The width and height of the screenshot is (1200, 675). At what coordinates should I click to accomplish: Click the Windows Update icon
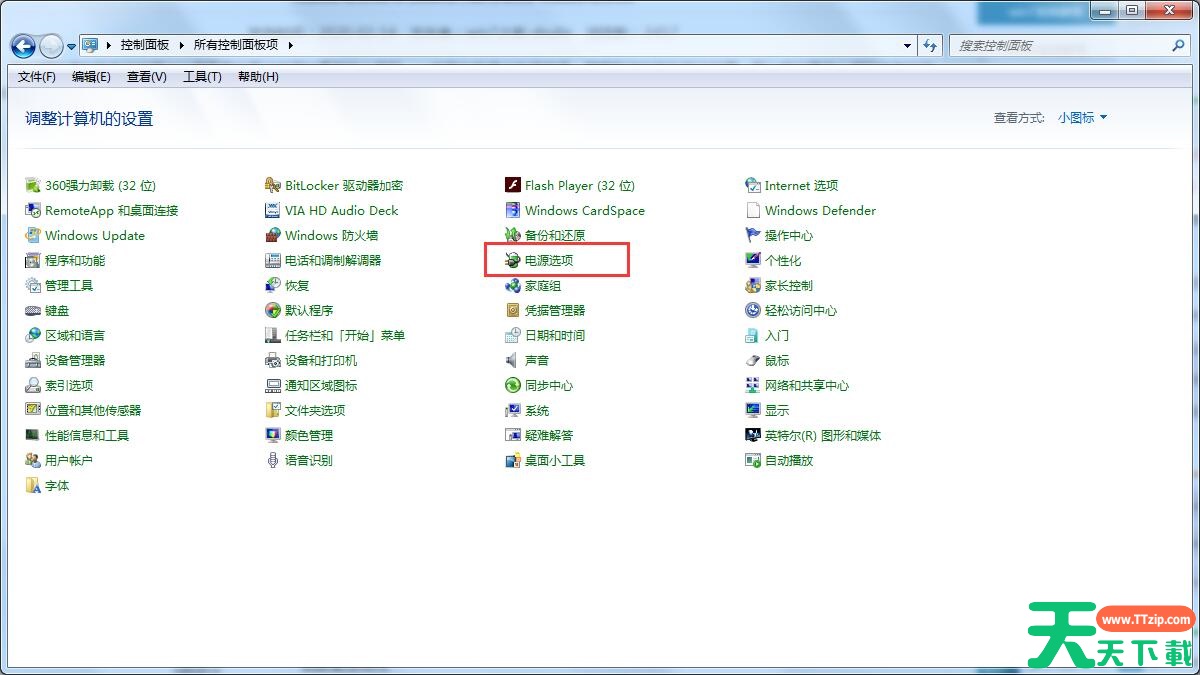[33, 235]
